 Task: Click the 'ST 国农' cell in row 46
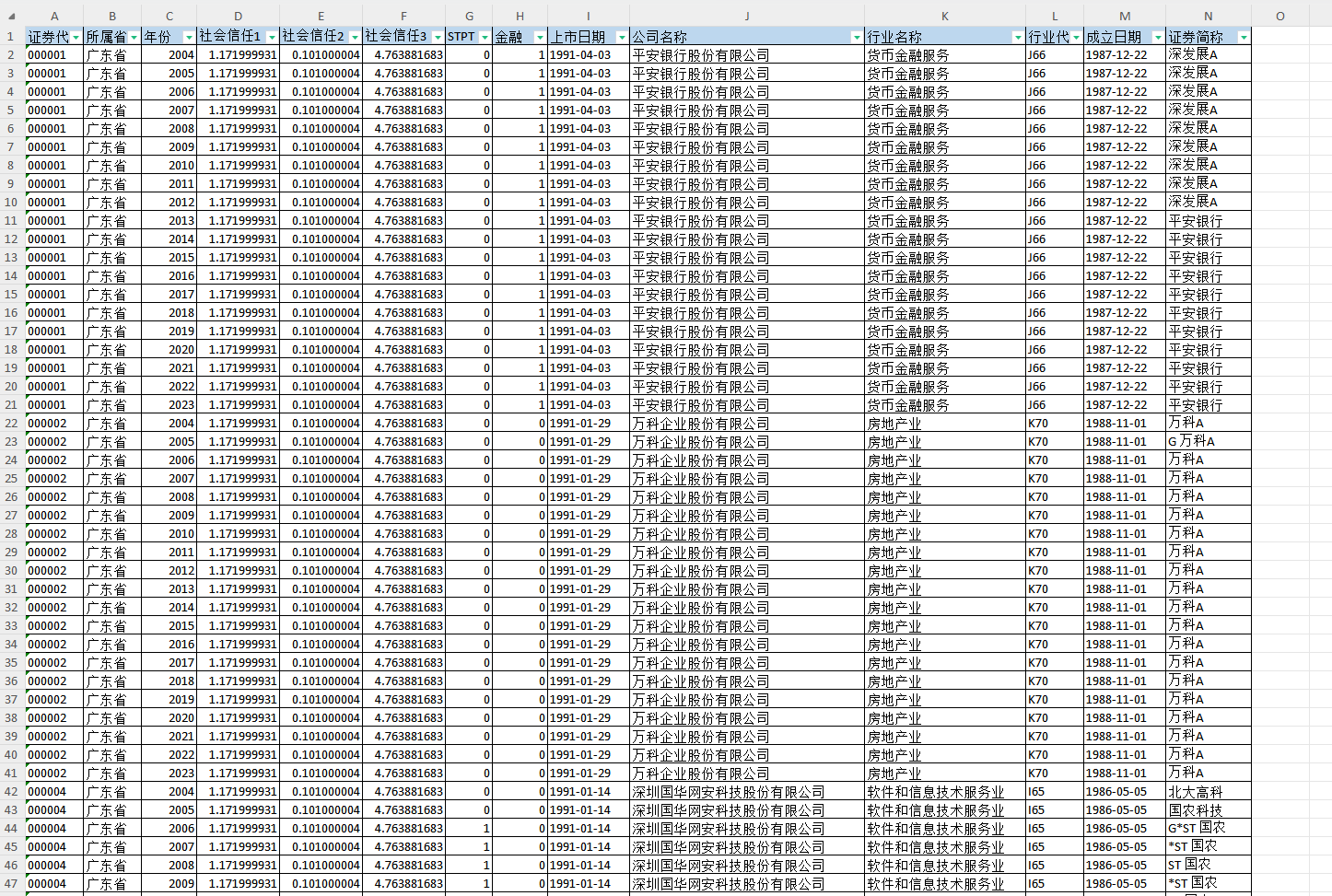click(x=1209, y=866)
